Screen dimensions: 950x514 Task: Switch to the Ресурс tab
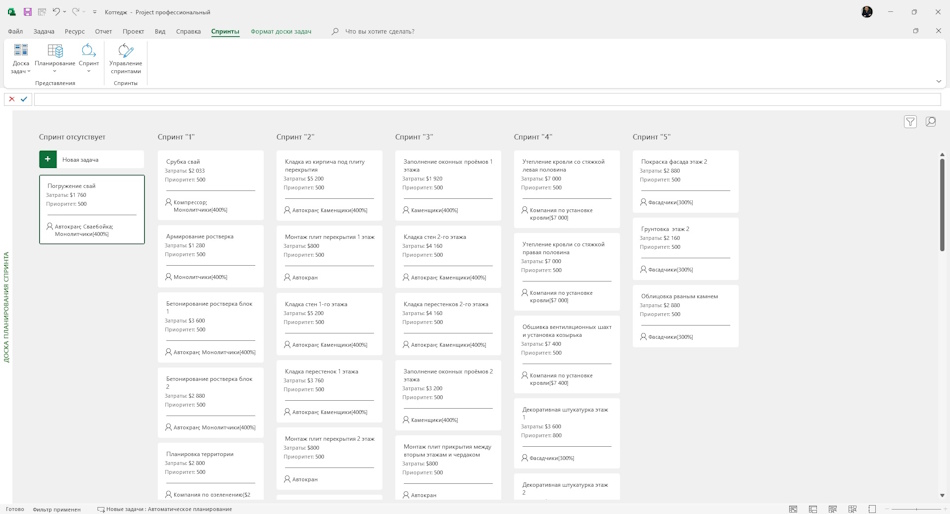point(75,32)
